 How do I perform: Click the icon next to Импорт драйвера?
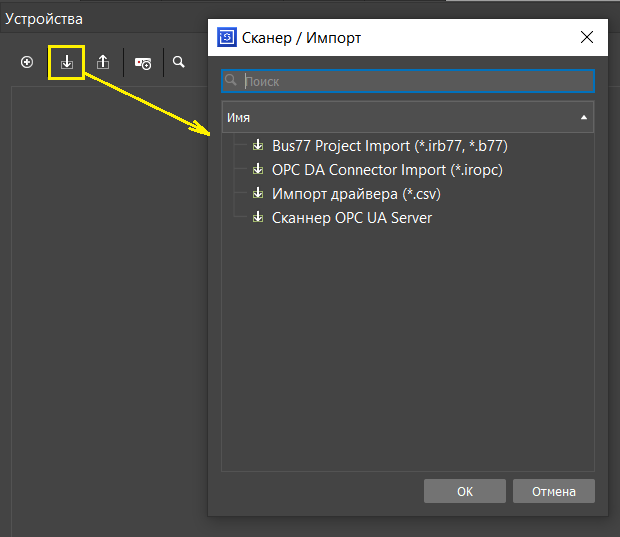point(258,194)
